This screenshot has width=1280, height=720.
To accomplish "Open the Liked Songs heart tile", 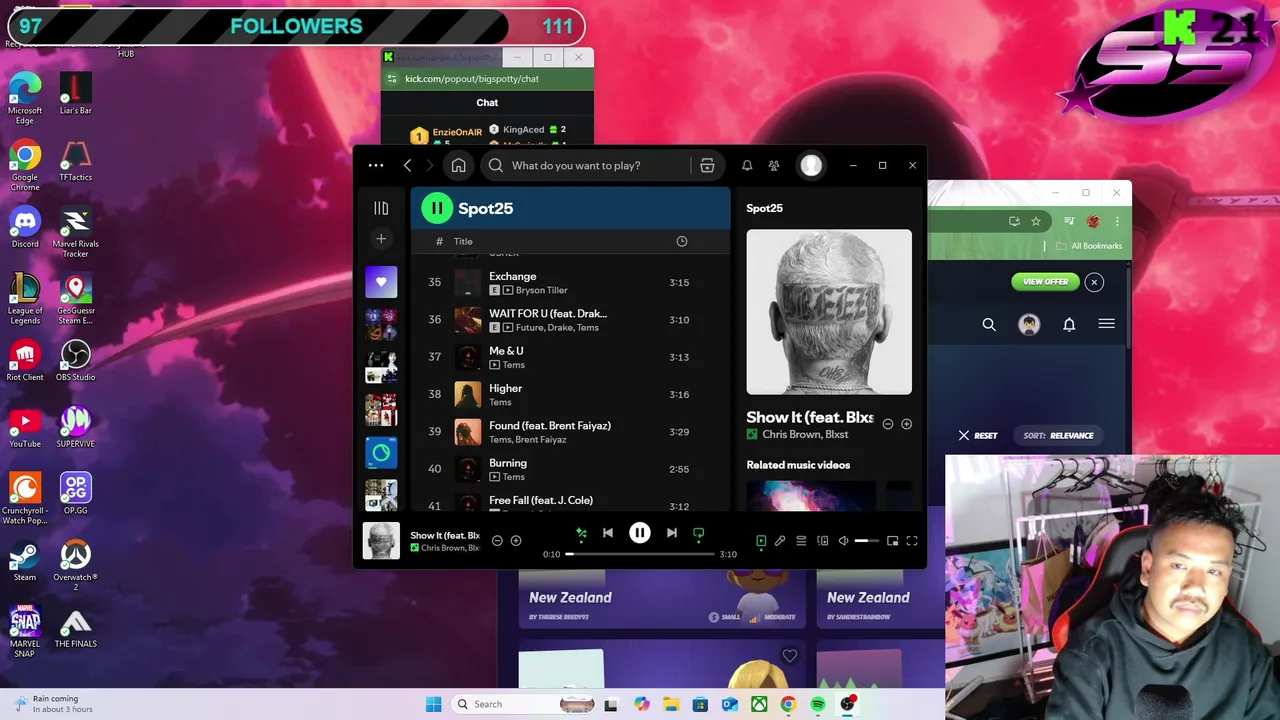I will 381,282.
